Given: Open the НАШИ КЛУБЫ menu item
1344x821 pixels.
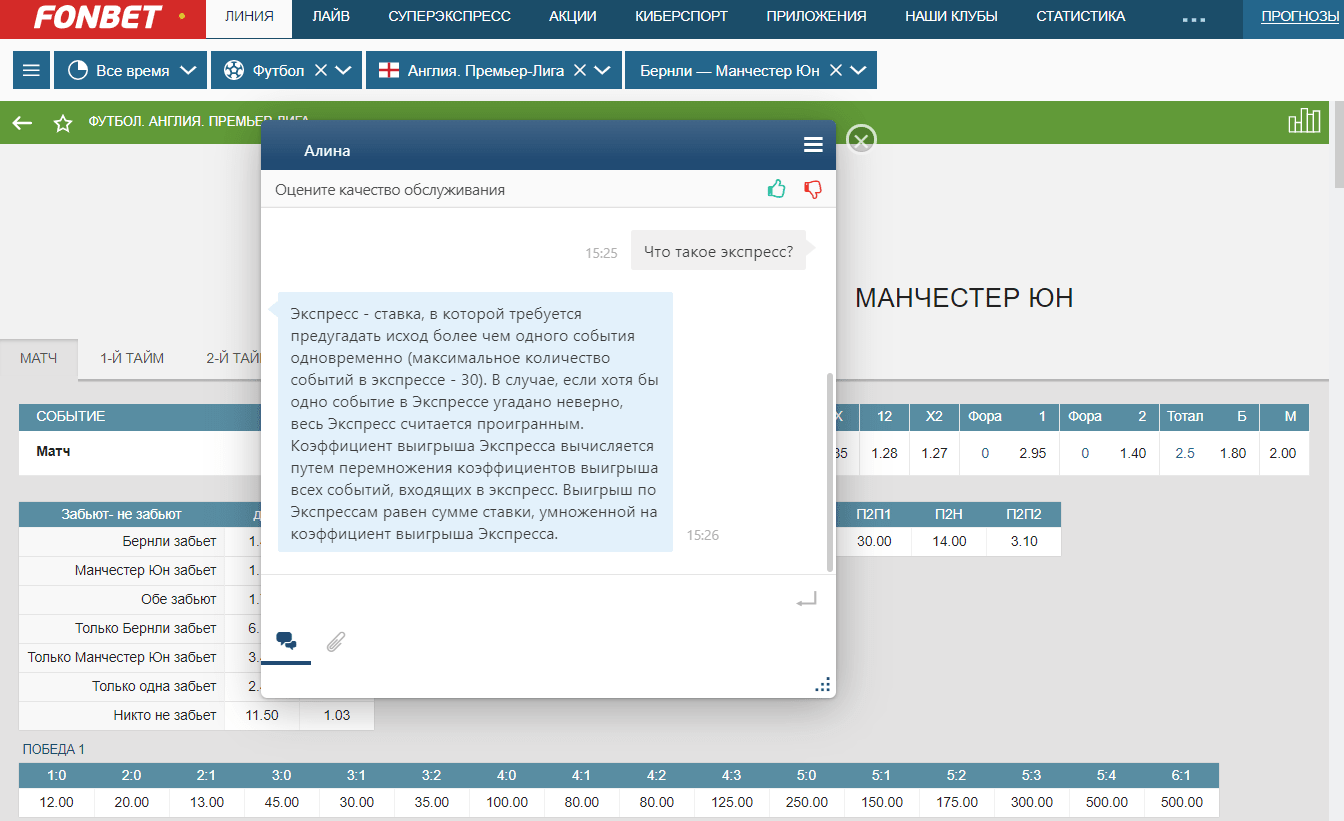Looking at the screenshot, I should 951,17.
